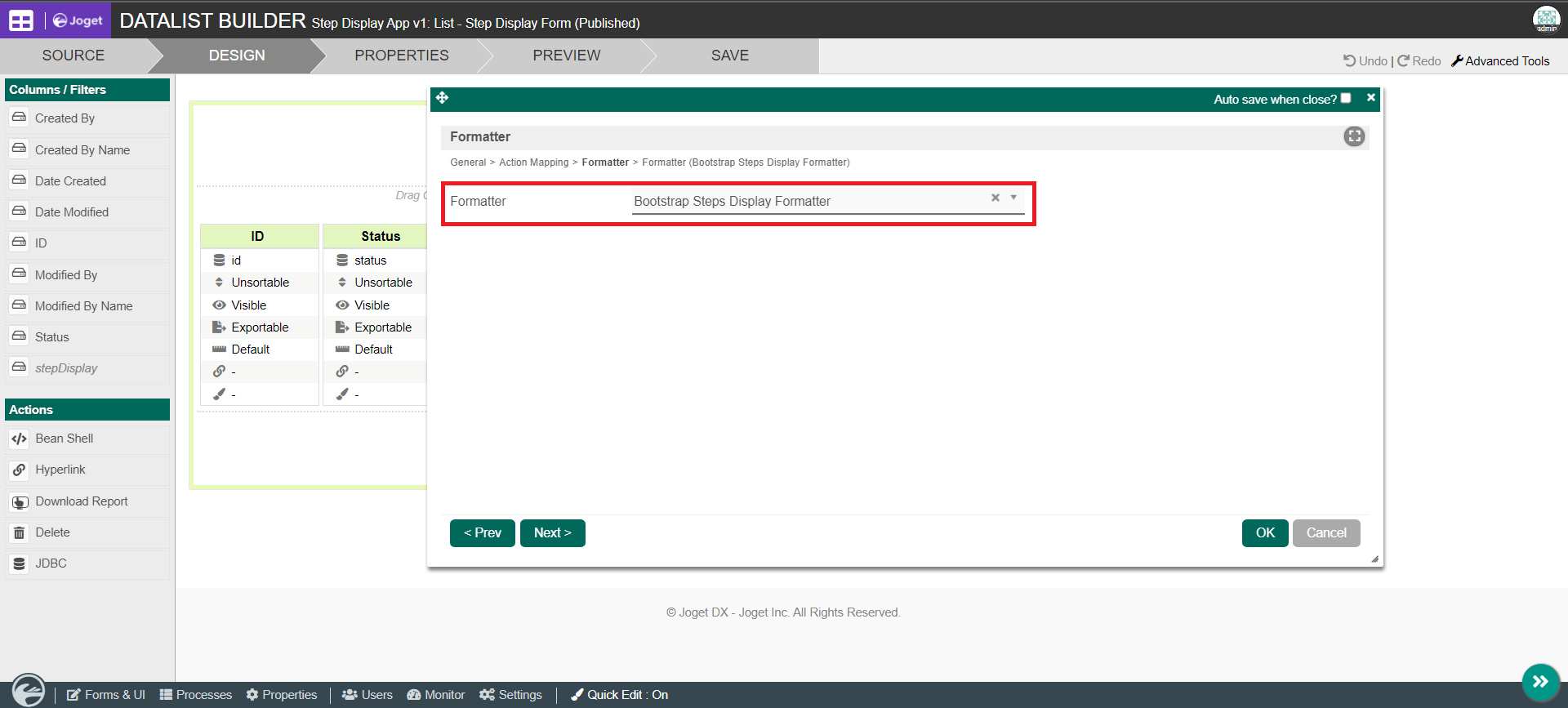Toggle Status column Visible eye icon
This screenshot has height=708, width=1568.
tap(342, 305)
